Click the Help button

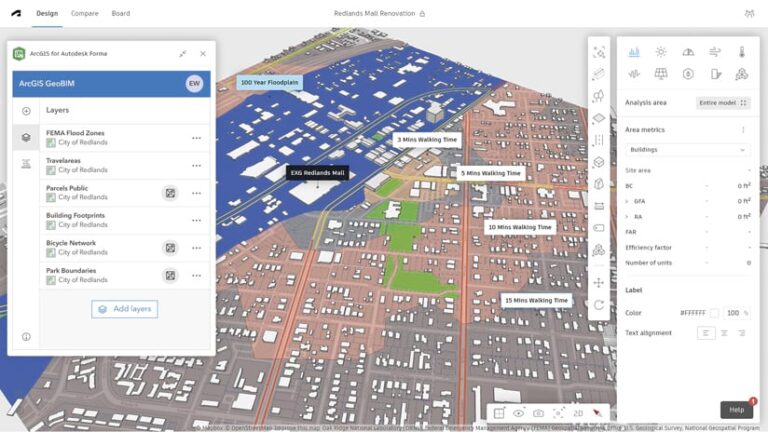tap(737, 409)
